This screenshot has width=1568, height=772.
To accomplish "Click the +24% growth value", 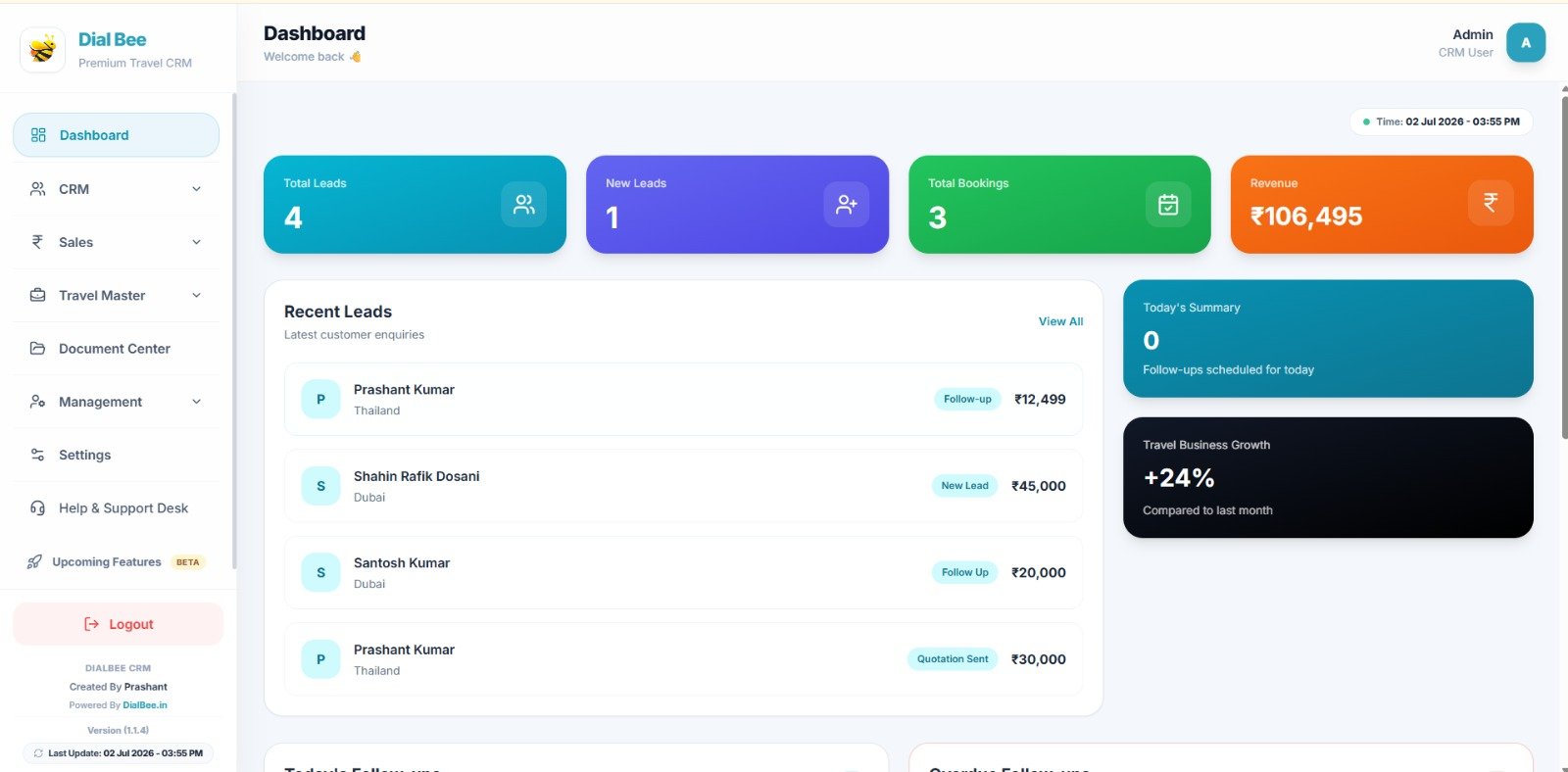I will click(1179, 478).
